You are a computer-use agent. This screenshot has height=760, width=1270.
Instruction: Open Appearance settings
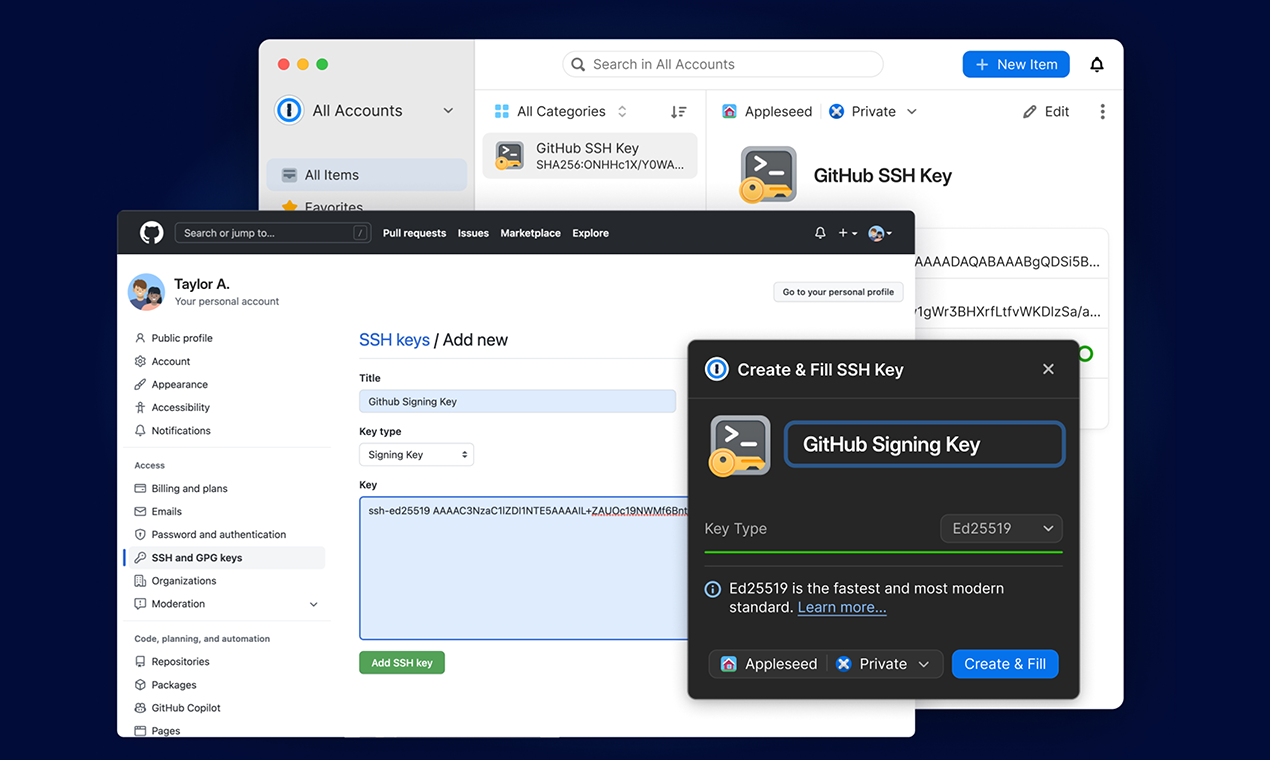pos(180,384)
